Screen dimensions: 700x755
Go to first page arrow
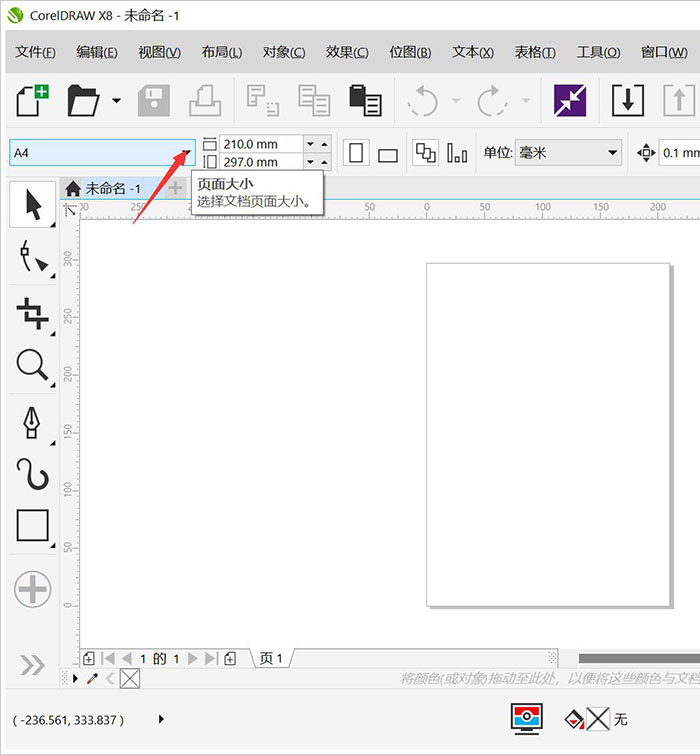tap(109, 658)
